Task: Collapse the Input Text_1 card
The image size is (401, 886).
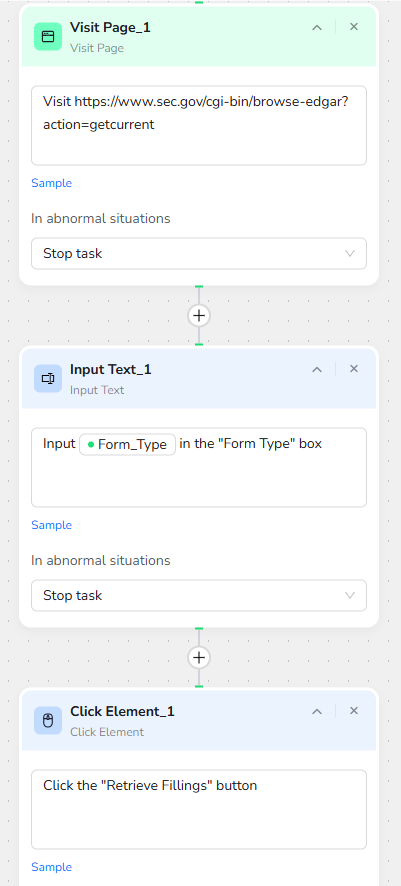Action: (x=317, y=370)
